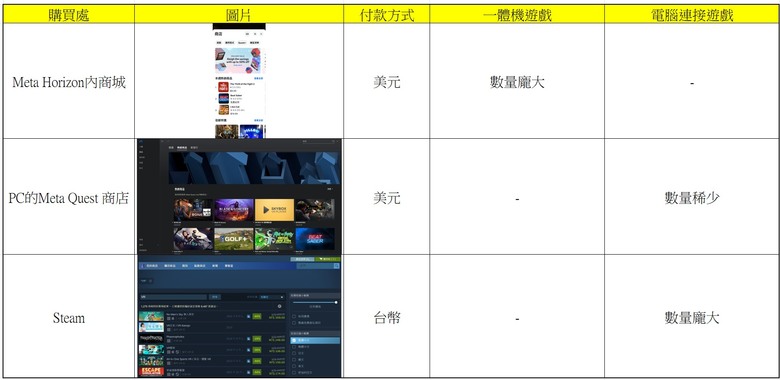Click the 購買處 header cell
The width and height of the screenshot is (780, 380).
pyautogui.click(x=69, y=15)
